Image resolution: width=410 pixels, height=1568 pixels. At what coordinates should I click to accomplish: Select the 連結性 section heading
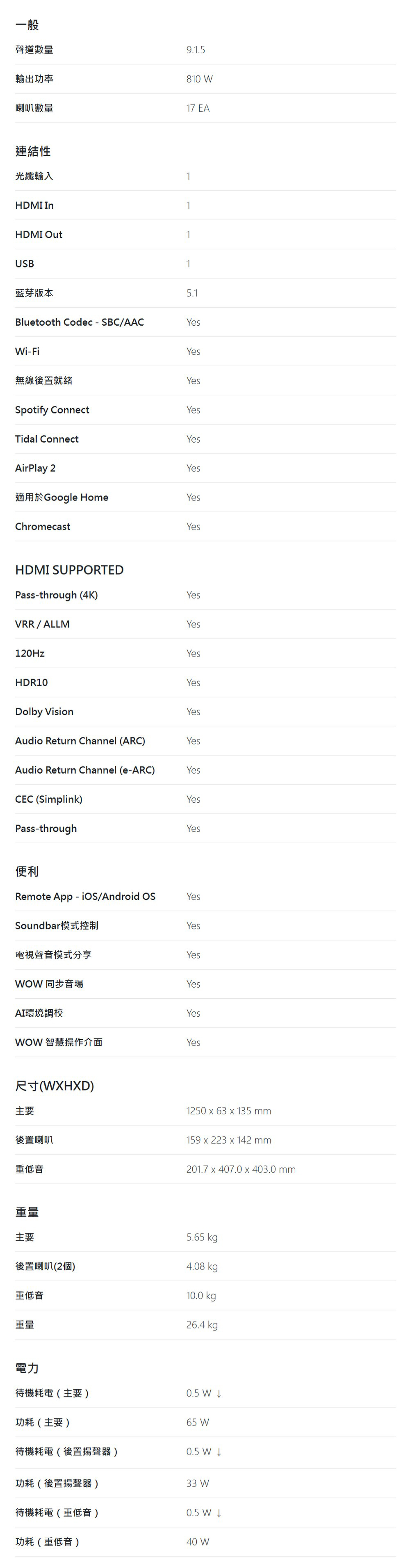click(x=33, y=151)
